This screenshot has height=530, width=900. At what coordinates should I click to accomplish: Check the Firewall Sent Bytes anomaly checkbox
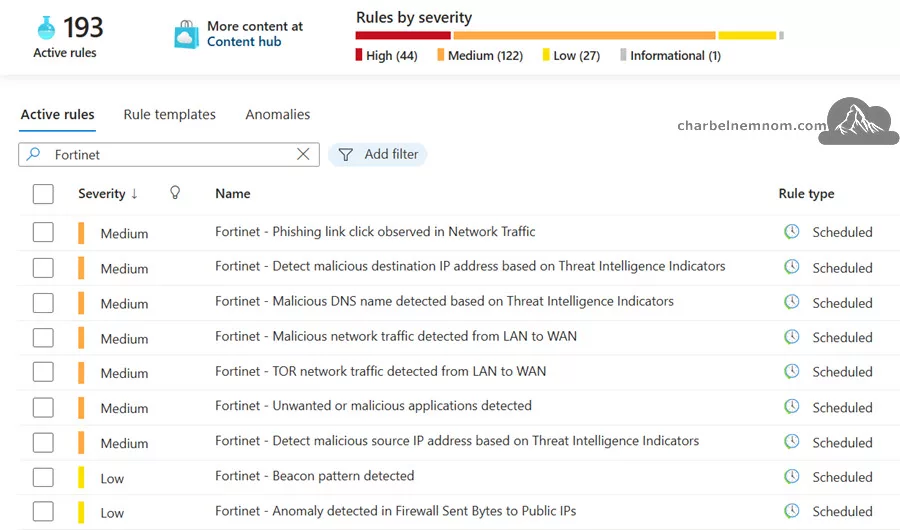[43, 512]
